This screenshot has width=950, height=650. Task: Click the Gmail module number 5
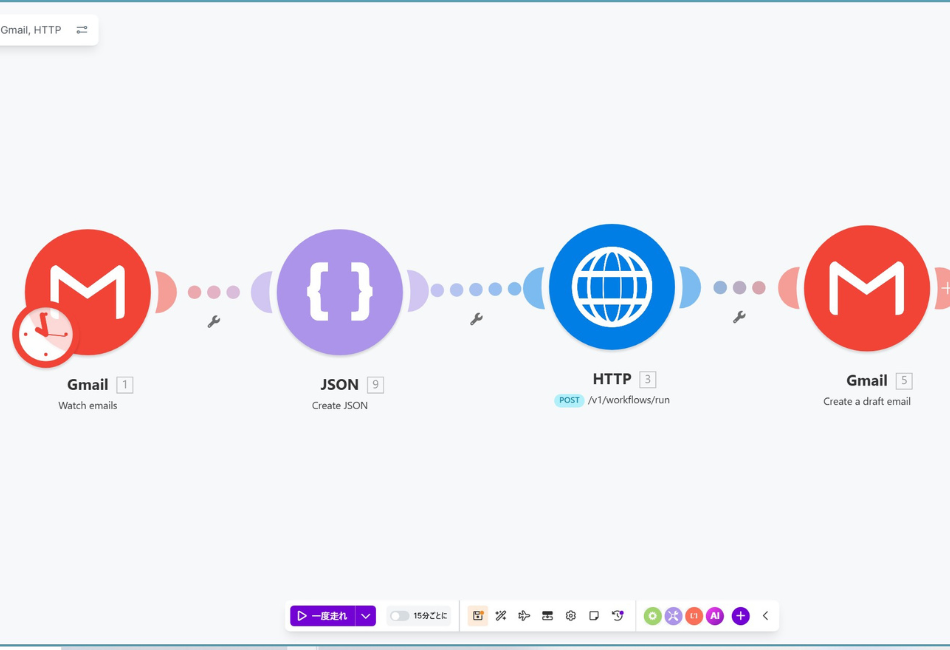click(x=904, y=380)
